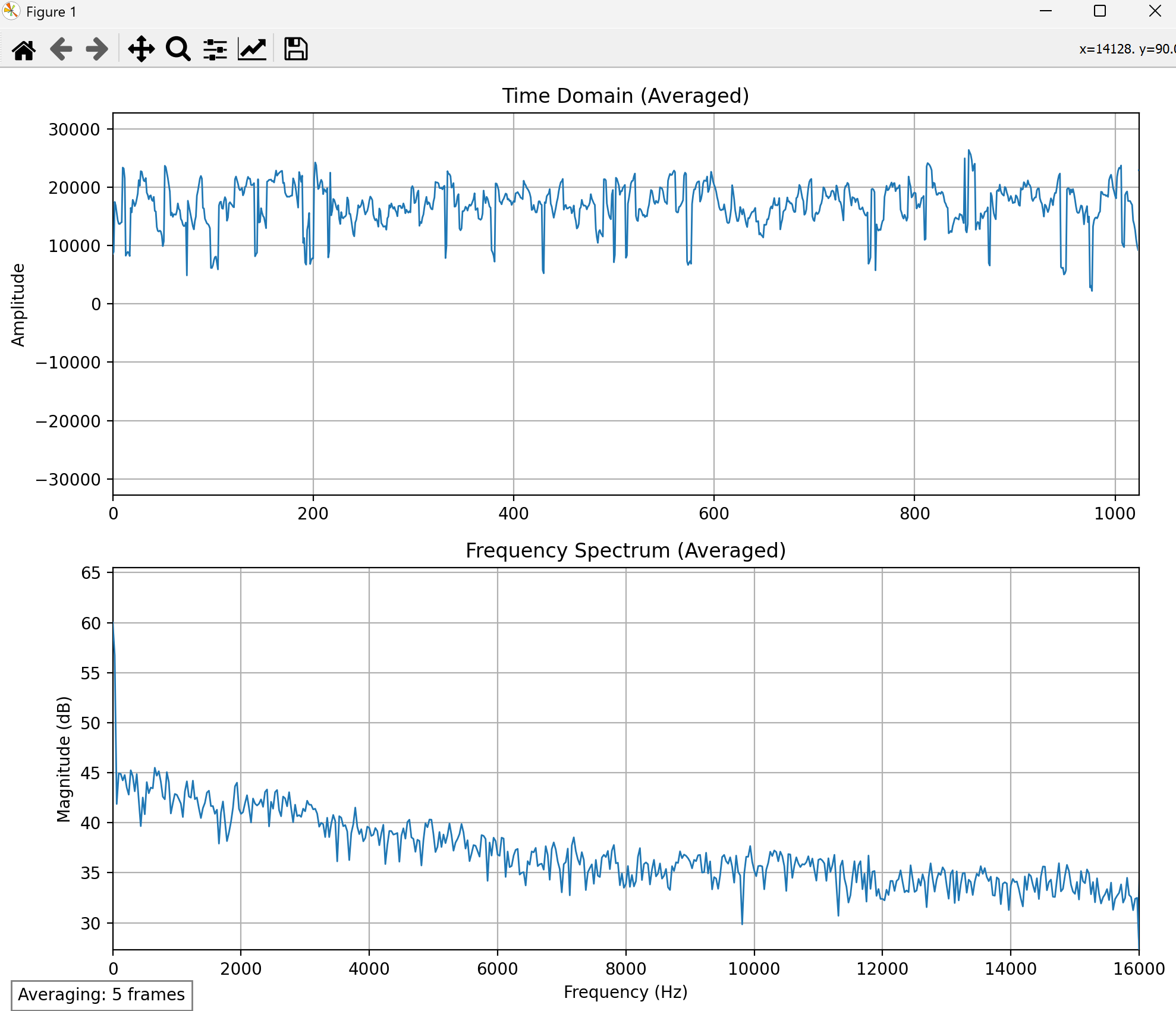Click the 'Averaging: 5 frames' annotation box
This screenshot has width=1176, height=1011.
pos(102,994)
